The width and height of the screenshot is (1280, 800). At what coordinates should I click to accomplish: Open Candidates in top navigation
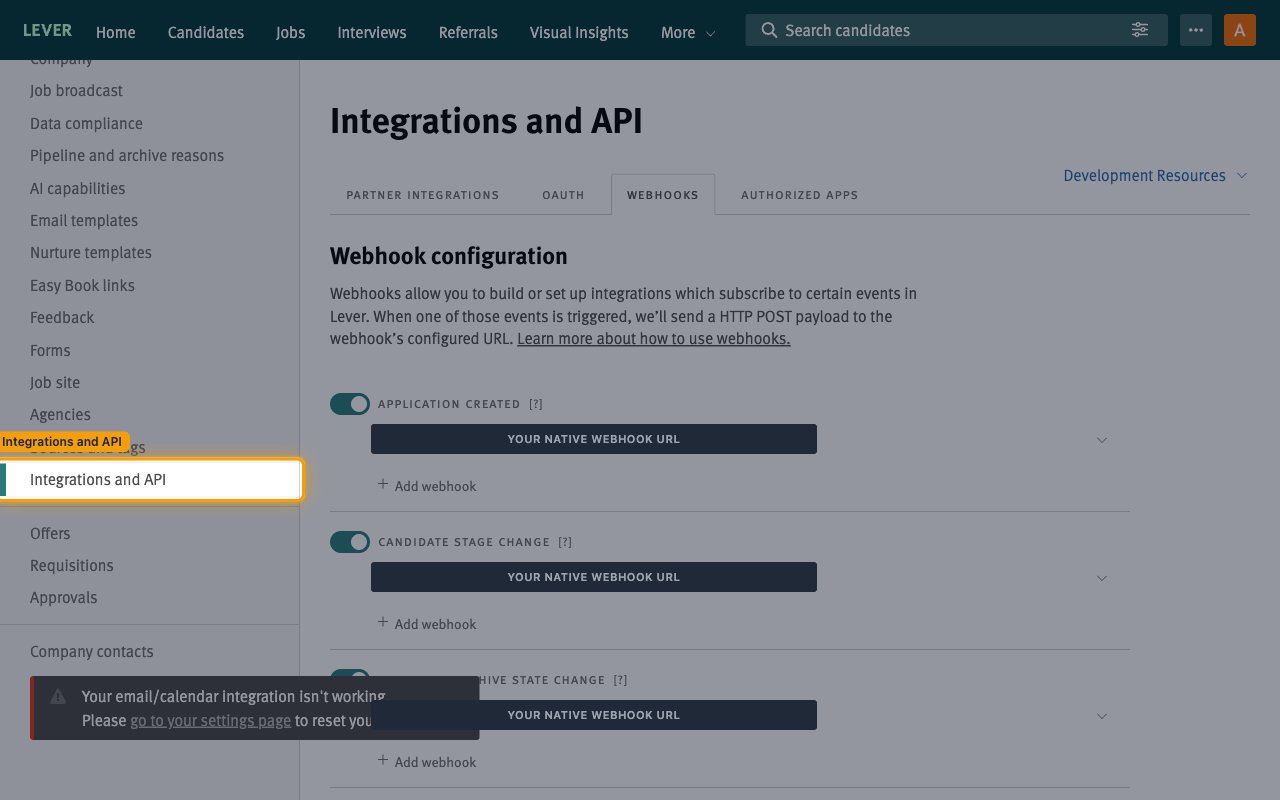coord(206,32)
